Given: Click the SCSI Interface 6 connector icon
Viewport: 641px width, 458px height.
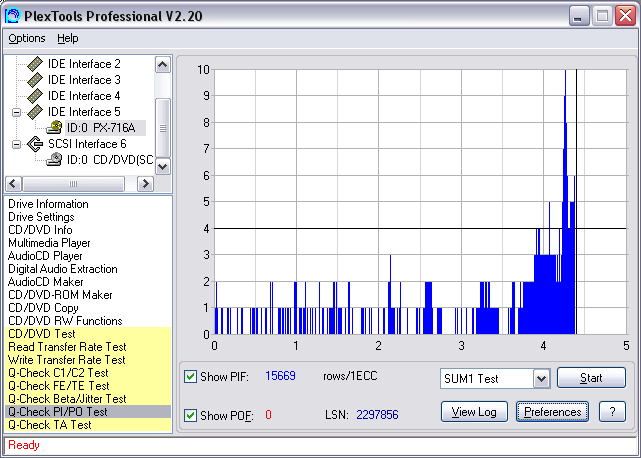Looking at the screenshot, I should coord(35,144).
